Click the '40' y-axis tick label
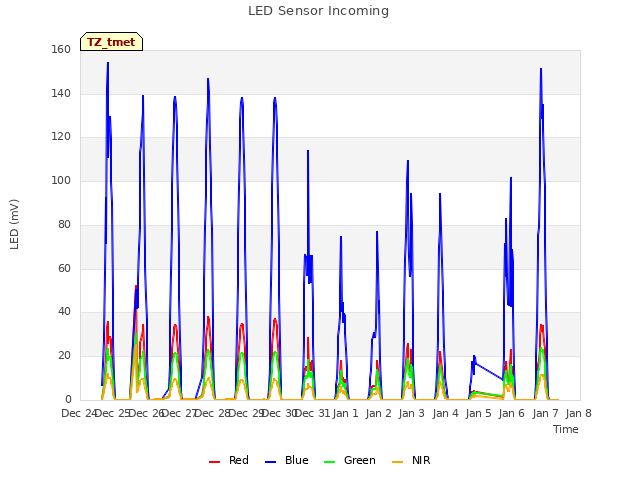Screen dimensions: 640x480 [x=64, y=312]
